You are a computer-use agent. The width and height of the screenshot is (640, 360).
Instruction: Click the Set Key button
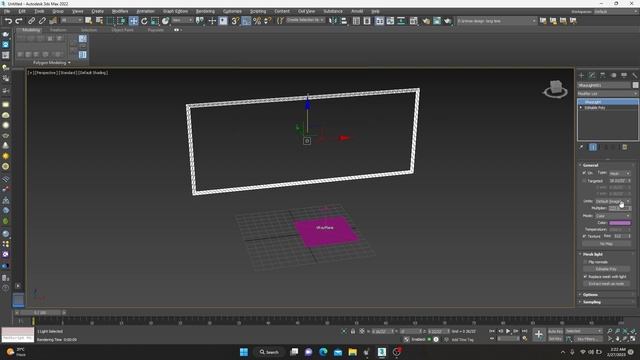pyautogui.click(x=555, y=339)
